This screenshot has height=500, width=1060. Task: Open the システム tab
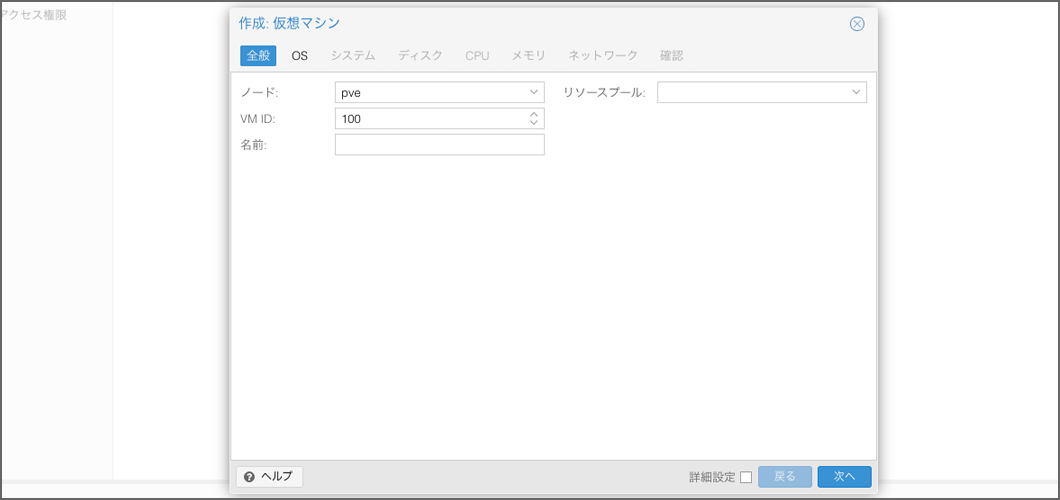tap(353, 55)
